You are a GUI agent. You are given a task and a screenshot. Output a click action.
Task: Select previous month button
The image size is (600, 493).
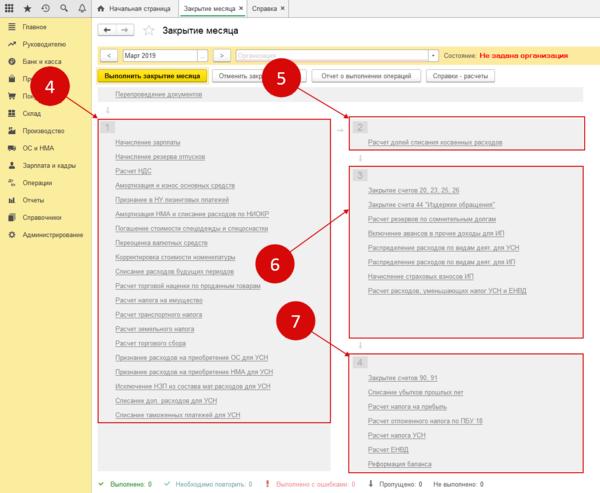coord(109,56)
